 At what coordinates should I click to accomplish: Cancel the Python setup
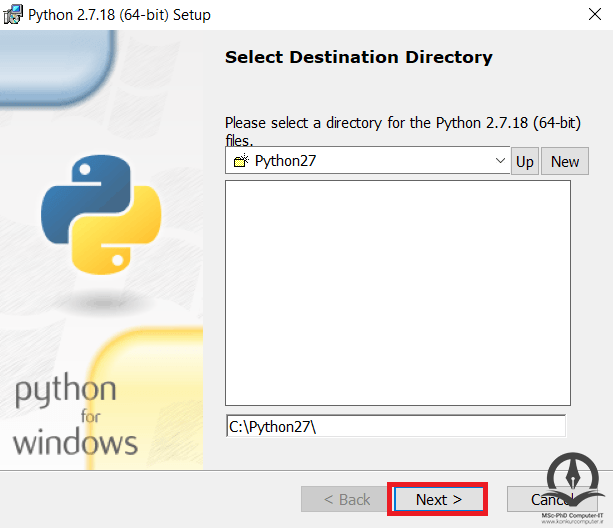pos(552,499)
